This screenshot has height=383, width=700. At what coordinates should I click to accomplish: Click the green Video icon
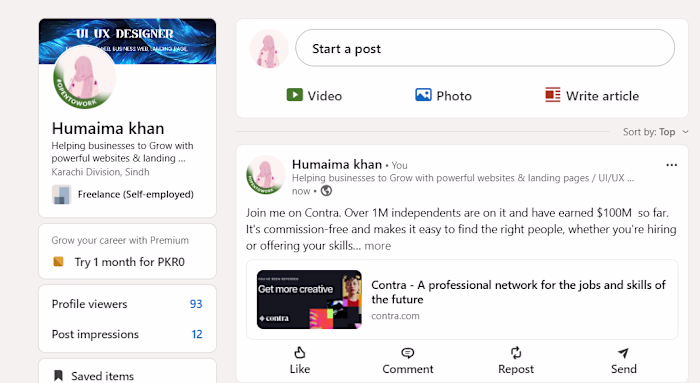[x=294, y=95]
